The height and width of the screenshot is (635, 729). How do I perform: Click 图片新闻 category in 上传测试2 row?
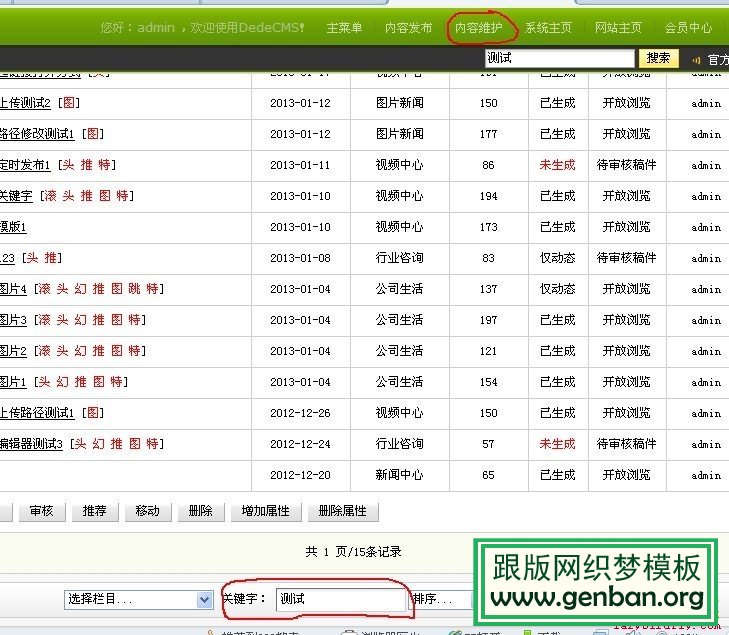(x=399, y=103)
